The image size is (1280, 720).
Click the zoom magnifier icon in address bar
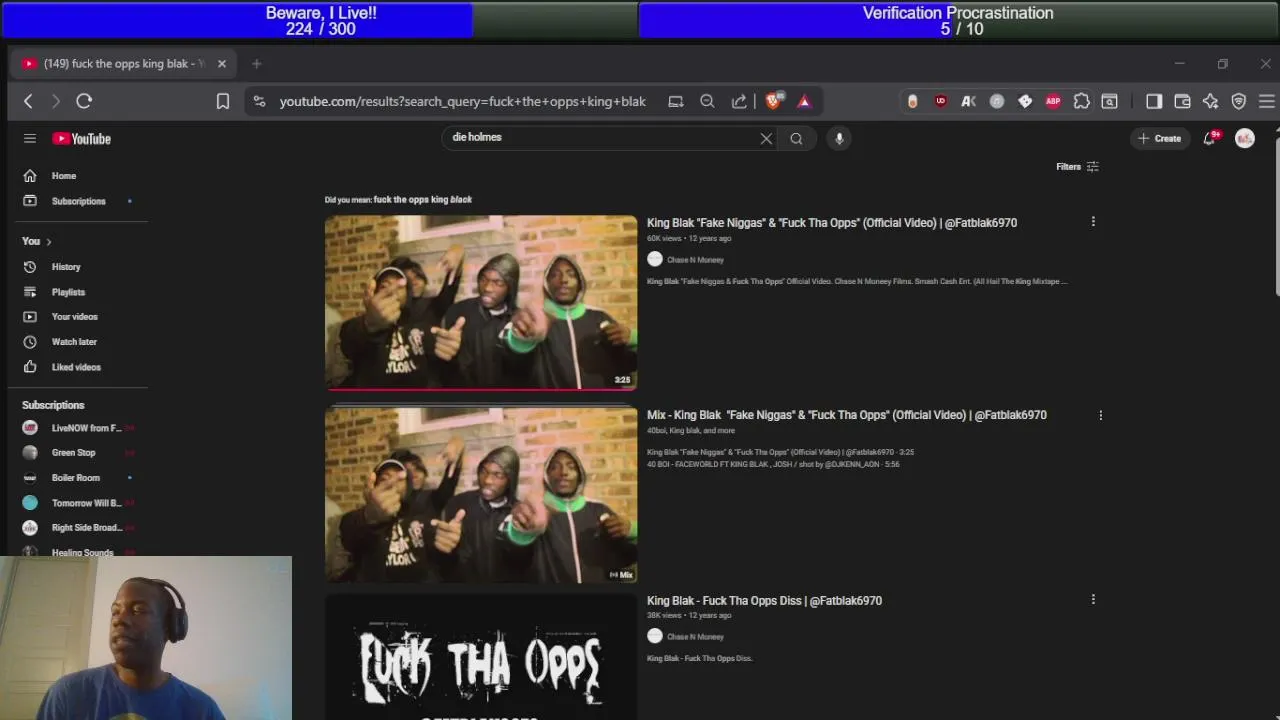(707, 101)
